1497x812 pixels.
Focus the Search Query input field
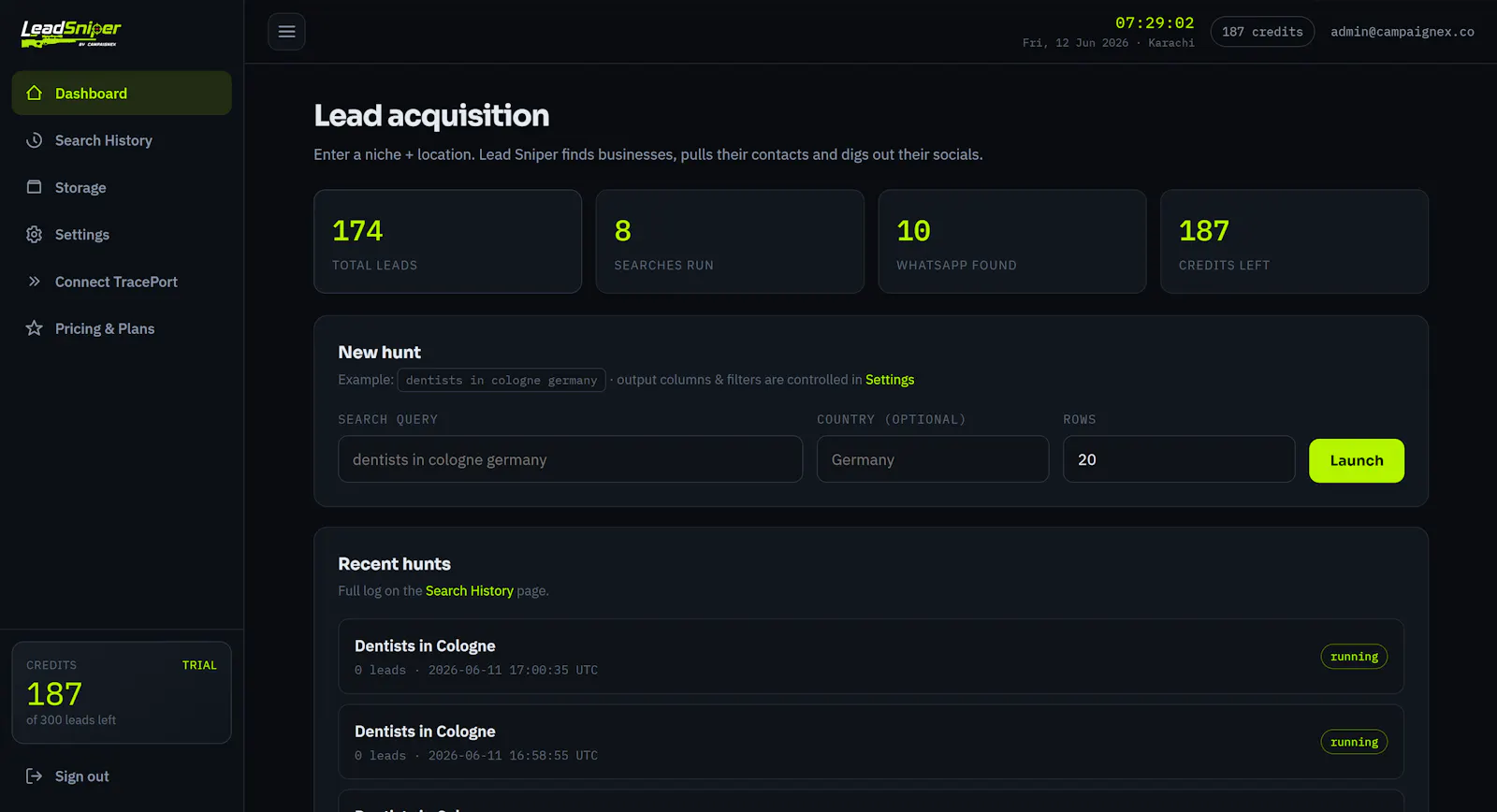[x=570, y=459]
